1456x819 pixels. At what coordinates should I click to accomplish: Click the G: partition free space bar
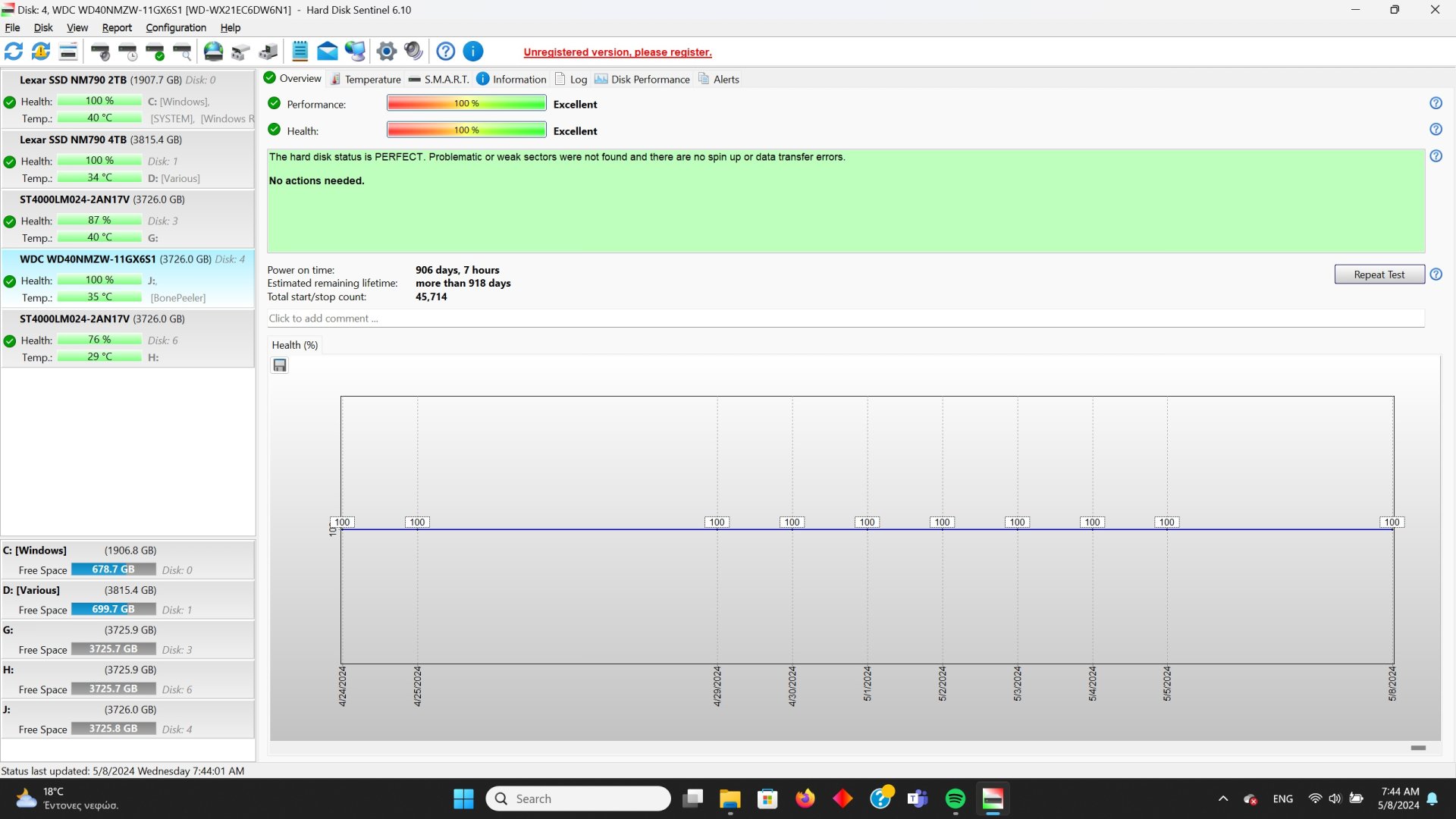[x=114, y=649]
